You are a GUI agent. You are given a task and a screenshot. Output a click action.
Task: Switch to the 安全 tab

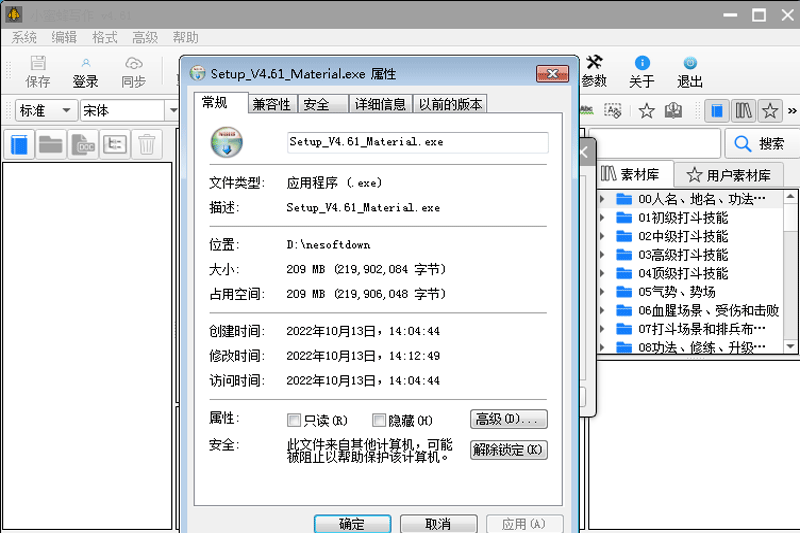click(x=322, y=105)
